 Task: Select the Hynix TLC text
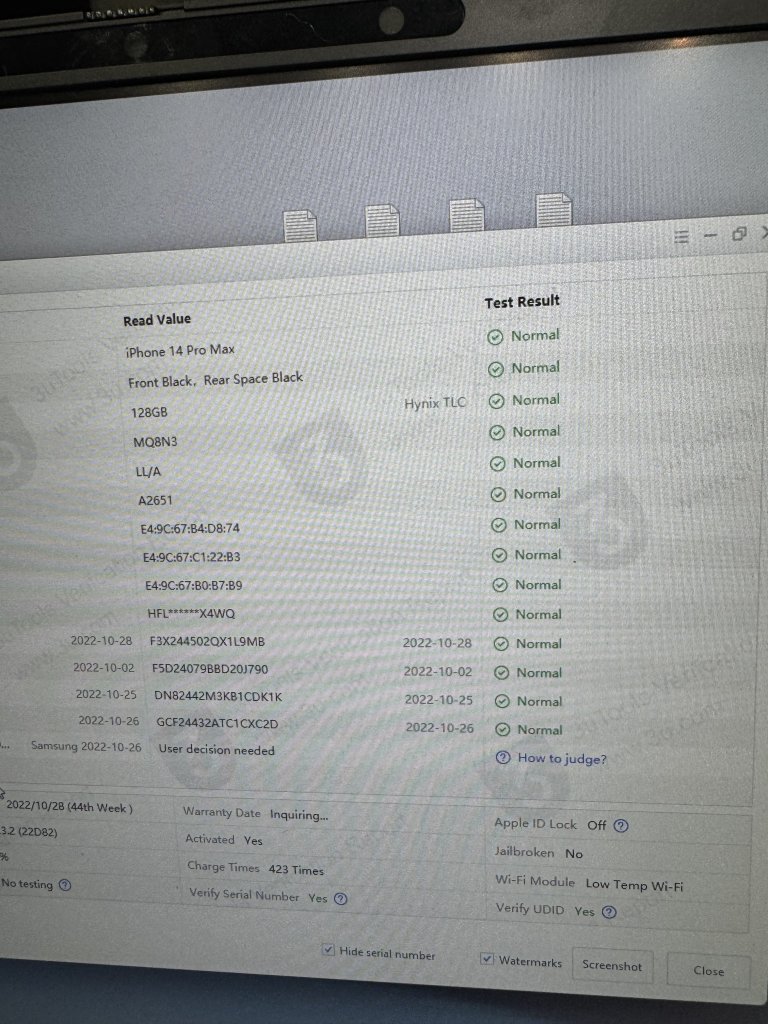[x=435, y=403]
